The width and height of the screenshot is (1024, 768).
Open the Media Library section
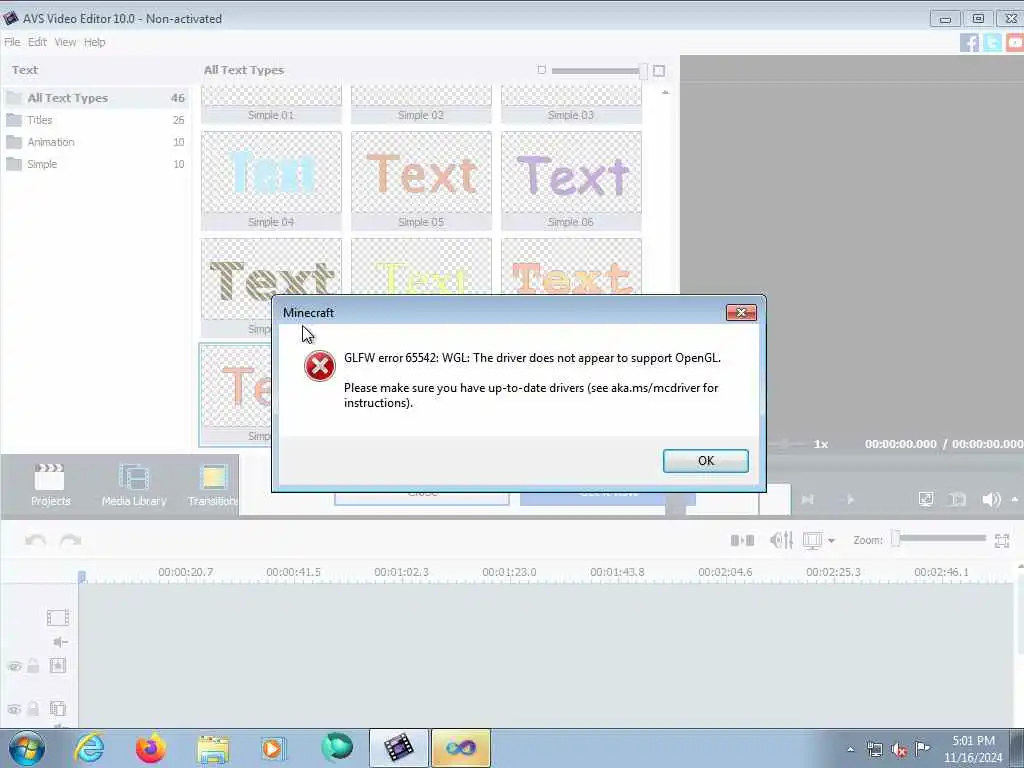coord(134,485)
